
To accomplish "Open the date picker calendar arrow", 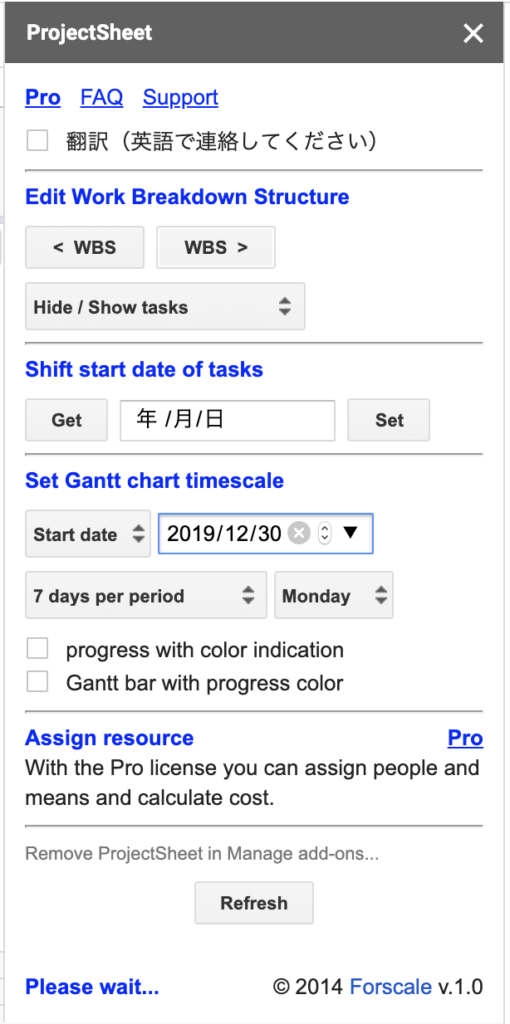I will [350, 534].
